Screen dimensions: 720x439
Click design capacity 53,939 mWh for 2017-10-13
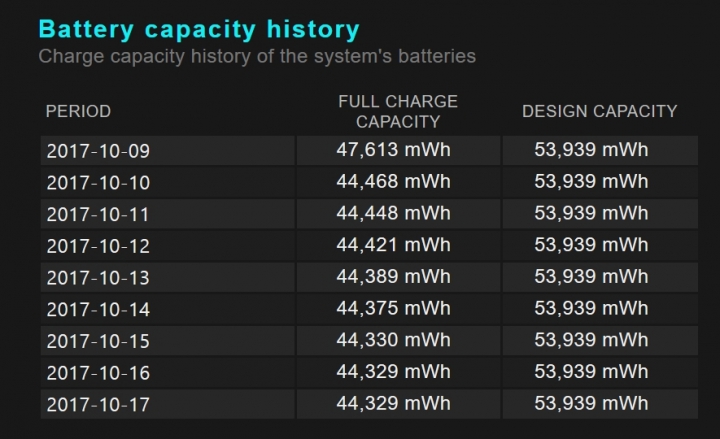pos(591,277)
